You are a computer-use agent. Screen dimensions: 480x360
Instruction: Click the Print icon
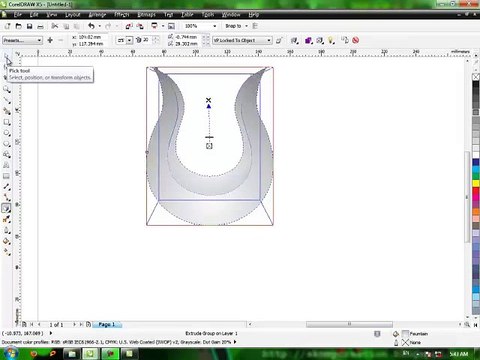click(x=40, y=26)
